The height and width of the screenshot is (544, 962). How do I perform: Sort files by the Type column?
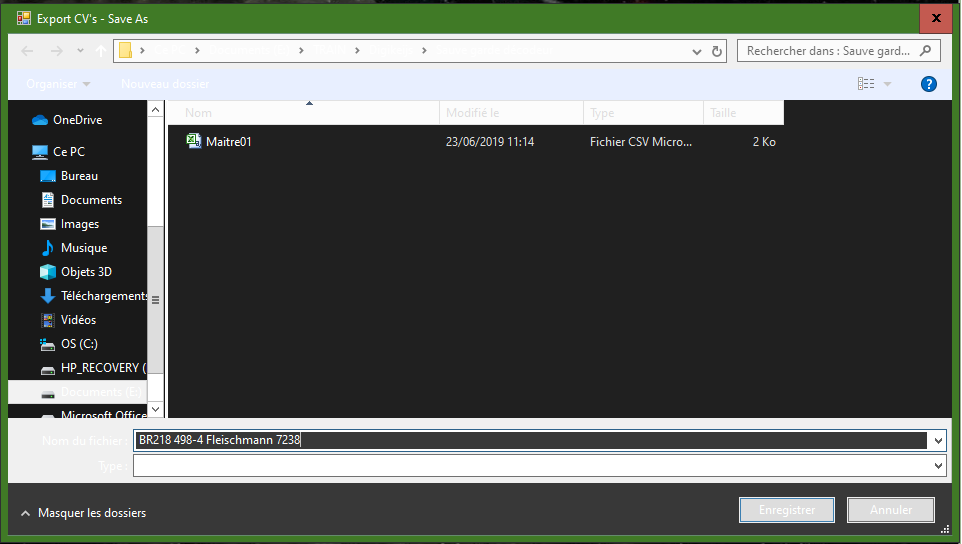643,113
